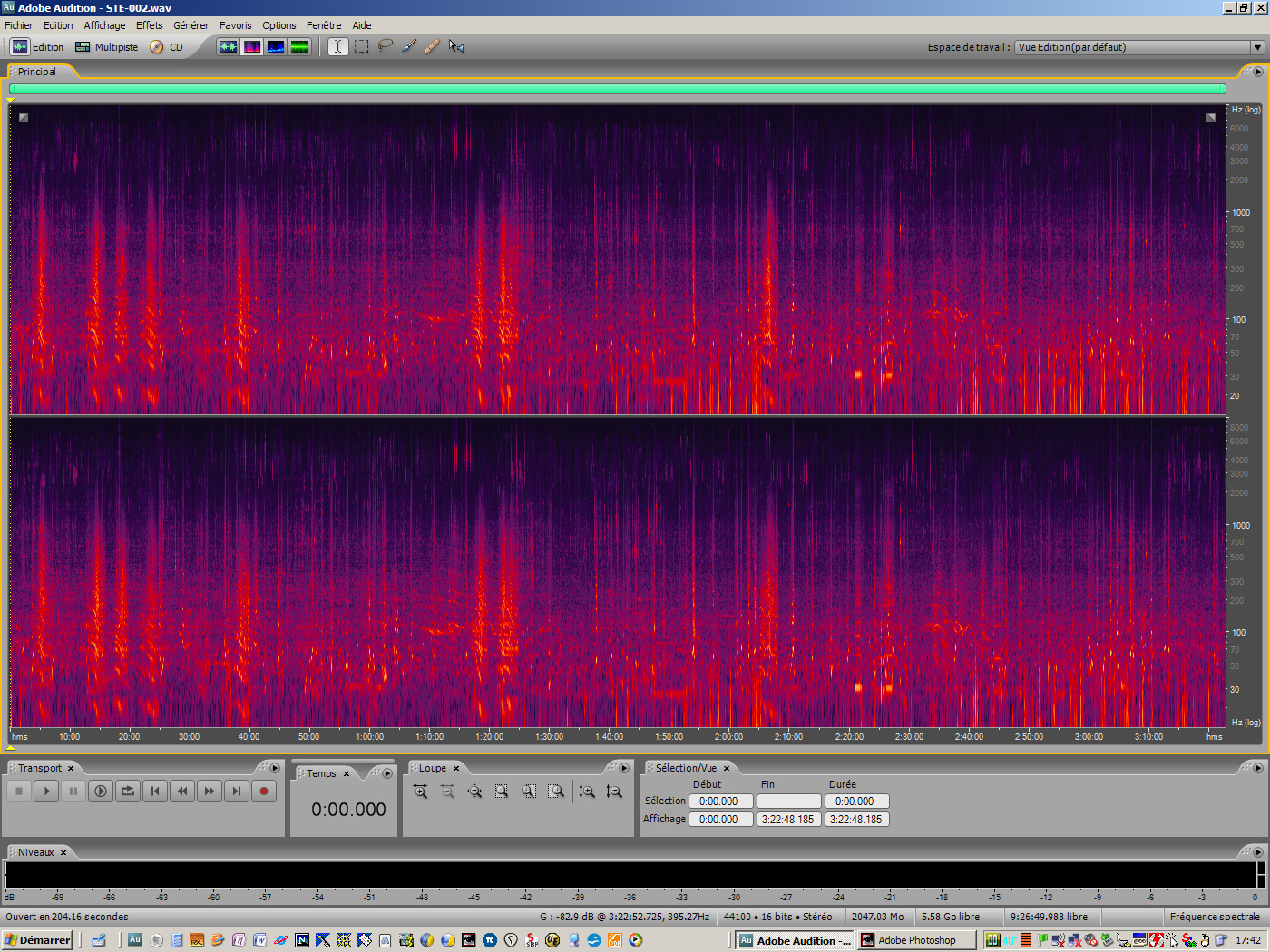Screen dimensions: 1270x952
Task: Select the Spot Healing Brush tool
Action: point(432,46)
